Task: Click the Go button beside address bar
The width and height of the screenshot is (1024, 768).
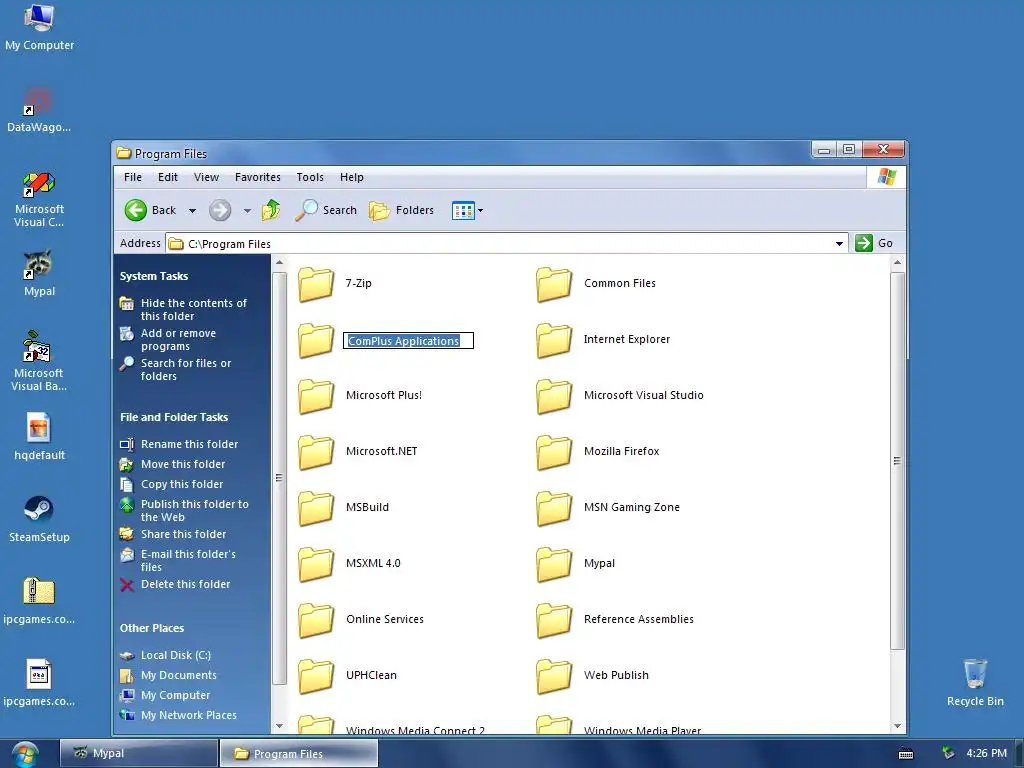Action: pyautogui.click(x=874, y=243)
